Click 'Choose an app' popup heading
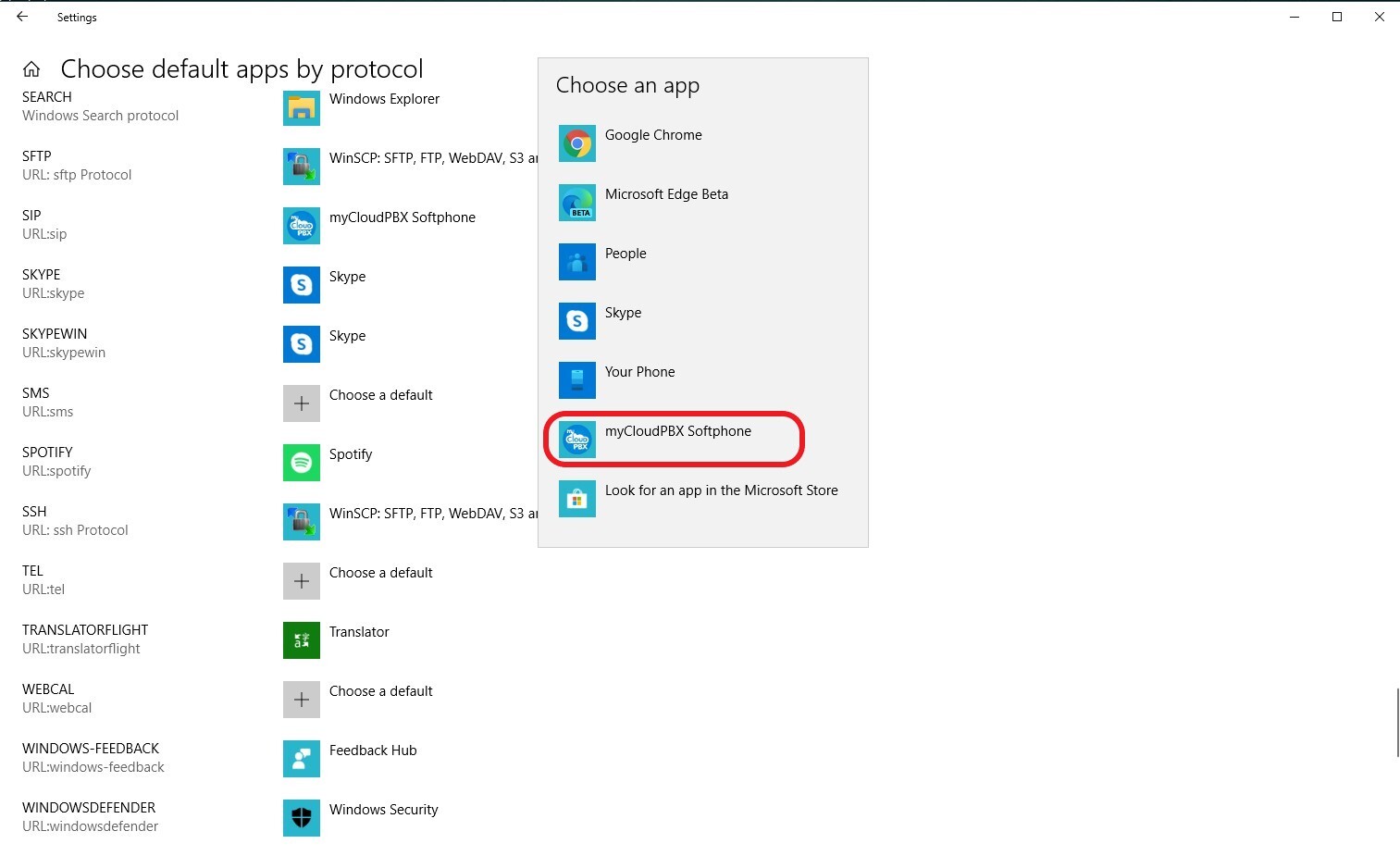This screenshot has width=1400, height=856. point(627,85)
